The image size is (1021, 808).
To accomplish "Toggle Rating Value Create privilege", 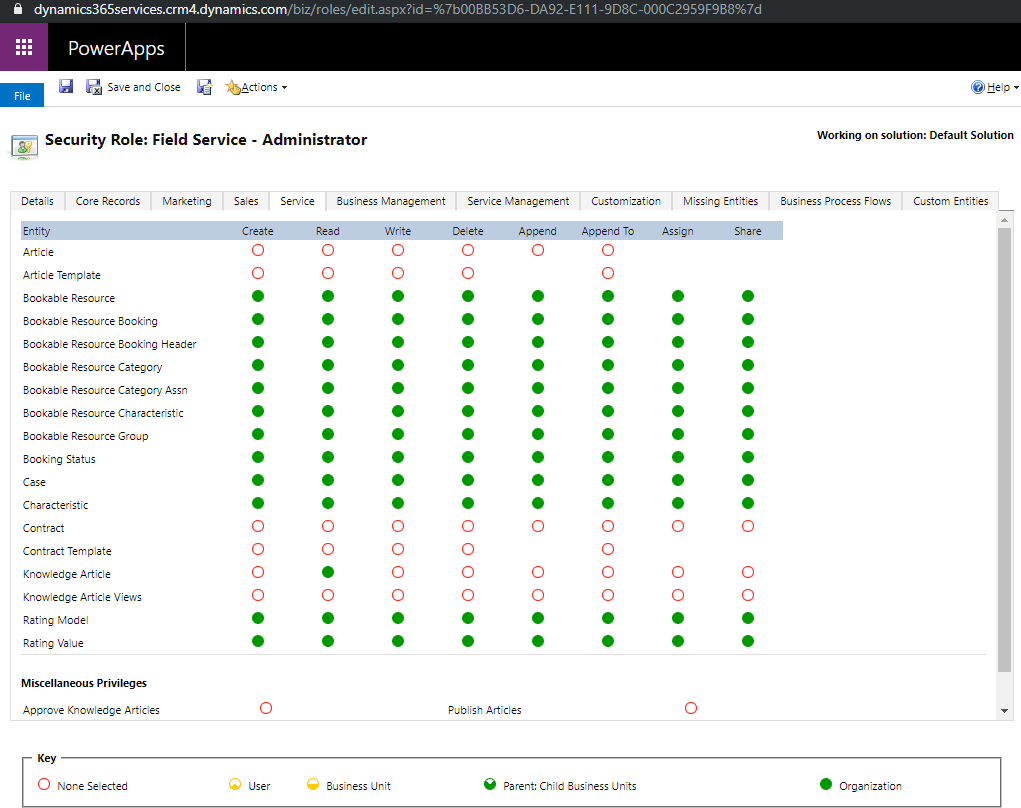I will (x=258, y=641).
